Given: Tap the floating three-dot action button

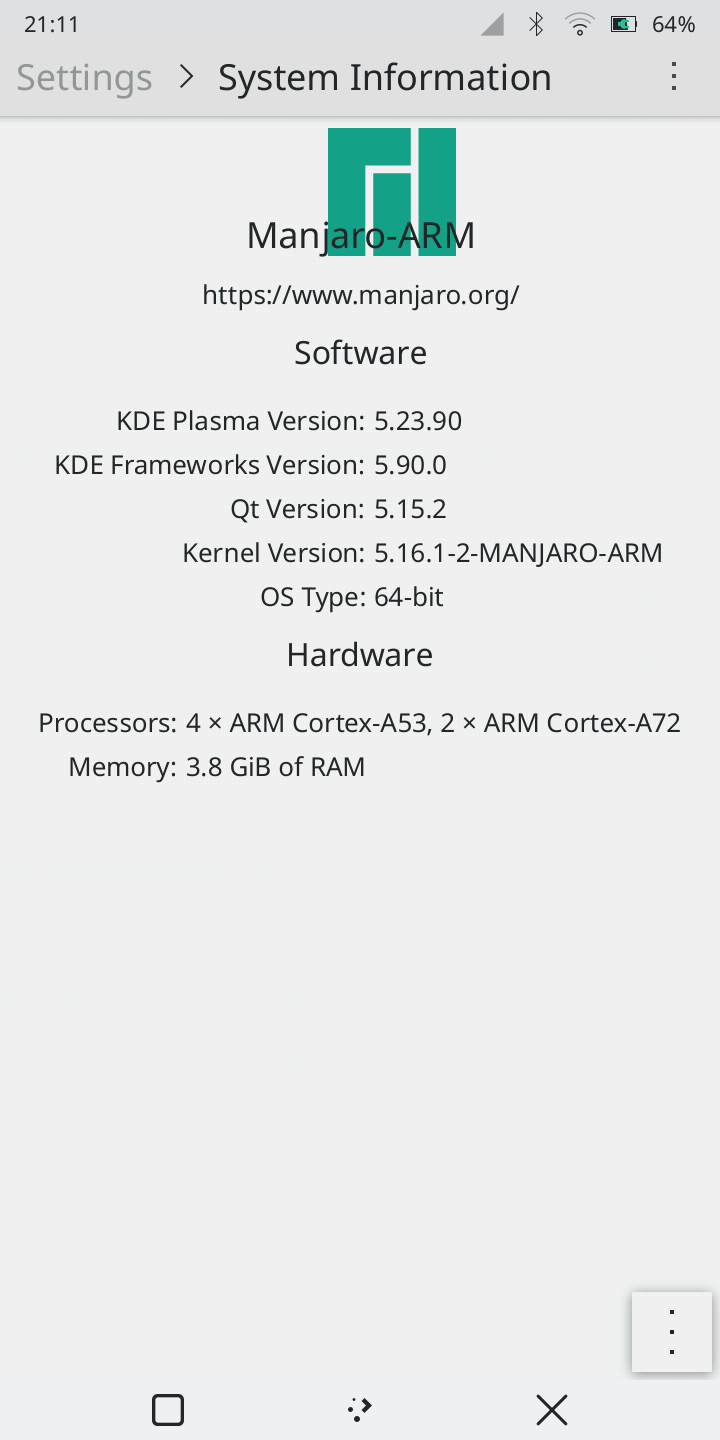Looking at the screenshot, I should pos(672,1332).
